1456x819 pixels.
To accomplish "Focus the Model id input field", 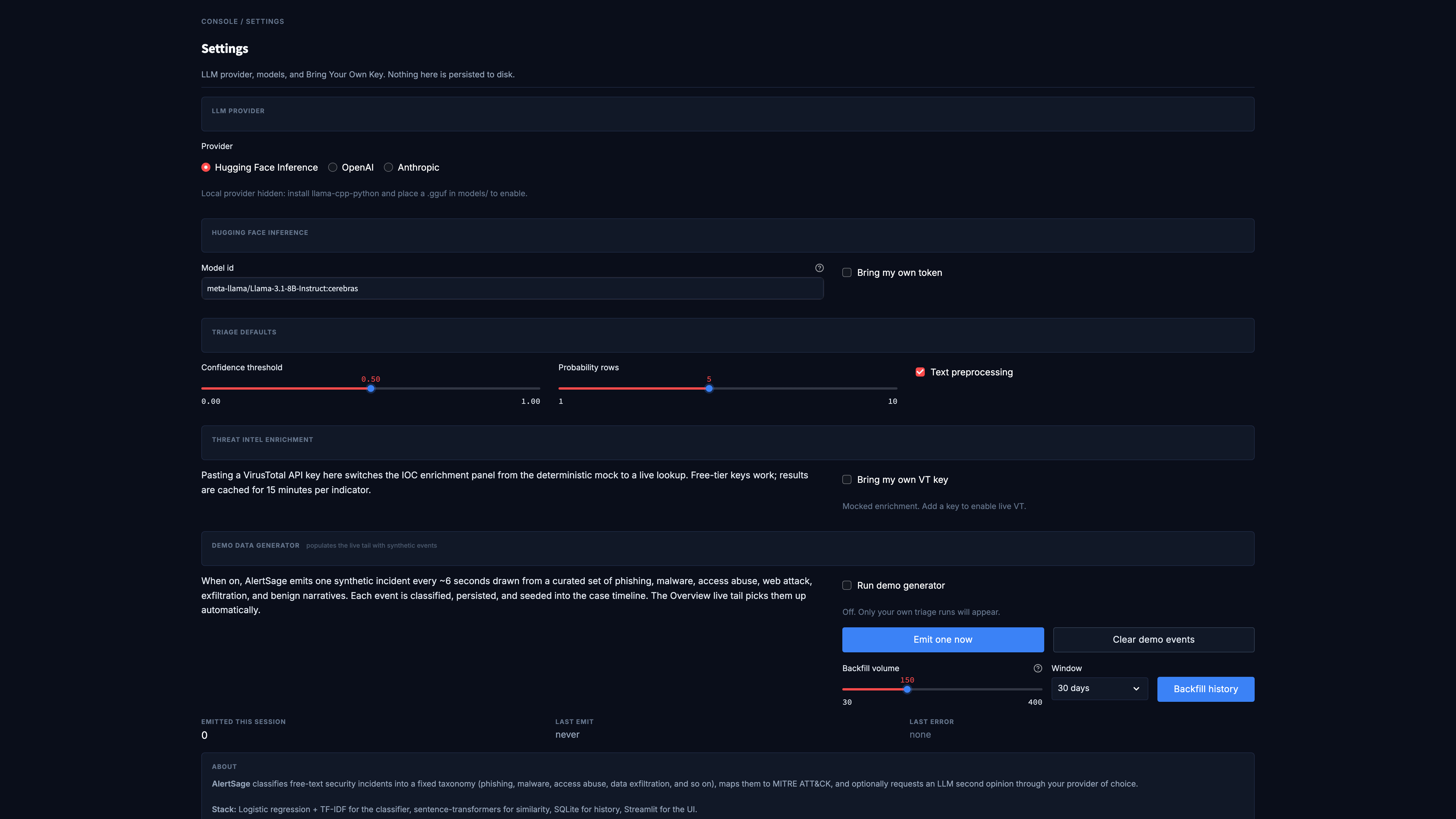I will (x=512, y=288).
